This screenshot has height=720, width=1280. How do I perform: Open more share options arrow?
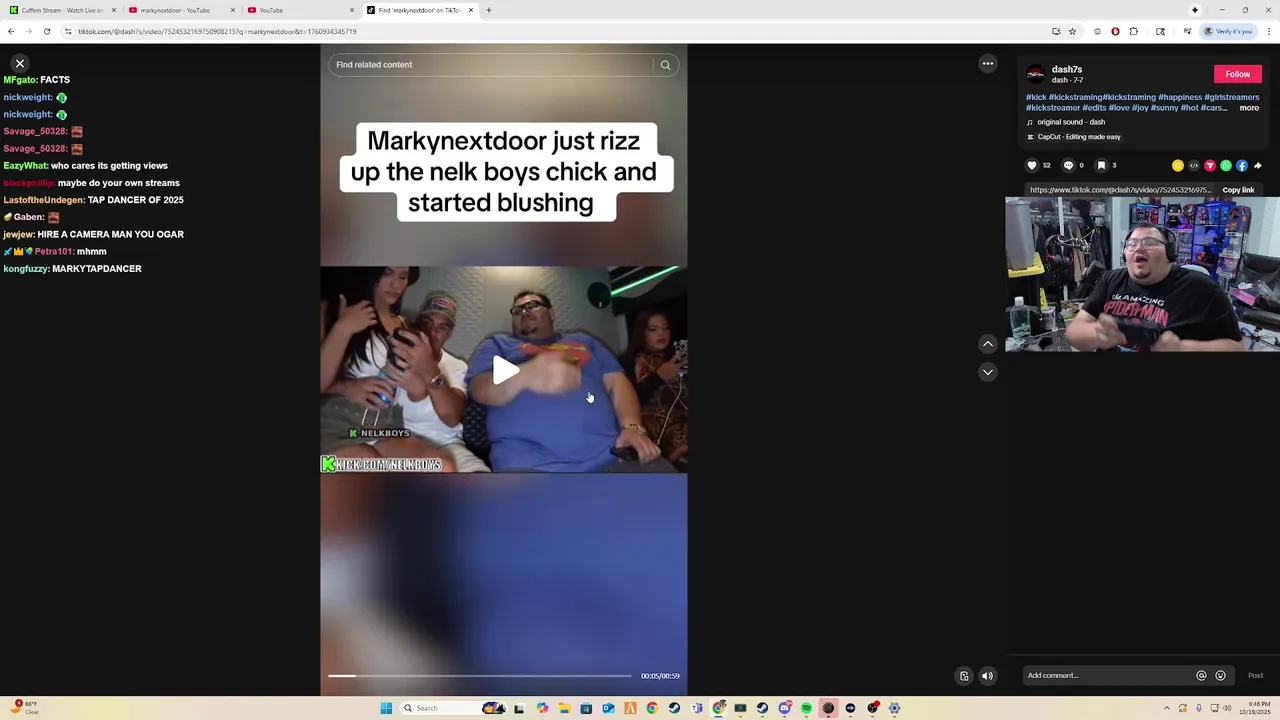(1257, 166)
